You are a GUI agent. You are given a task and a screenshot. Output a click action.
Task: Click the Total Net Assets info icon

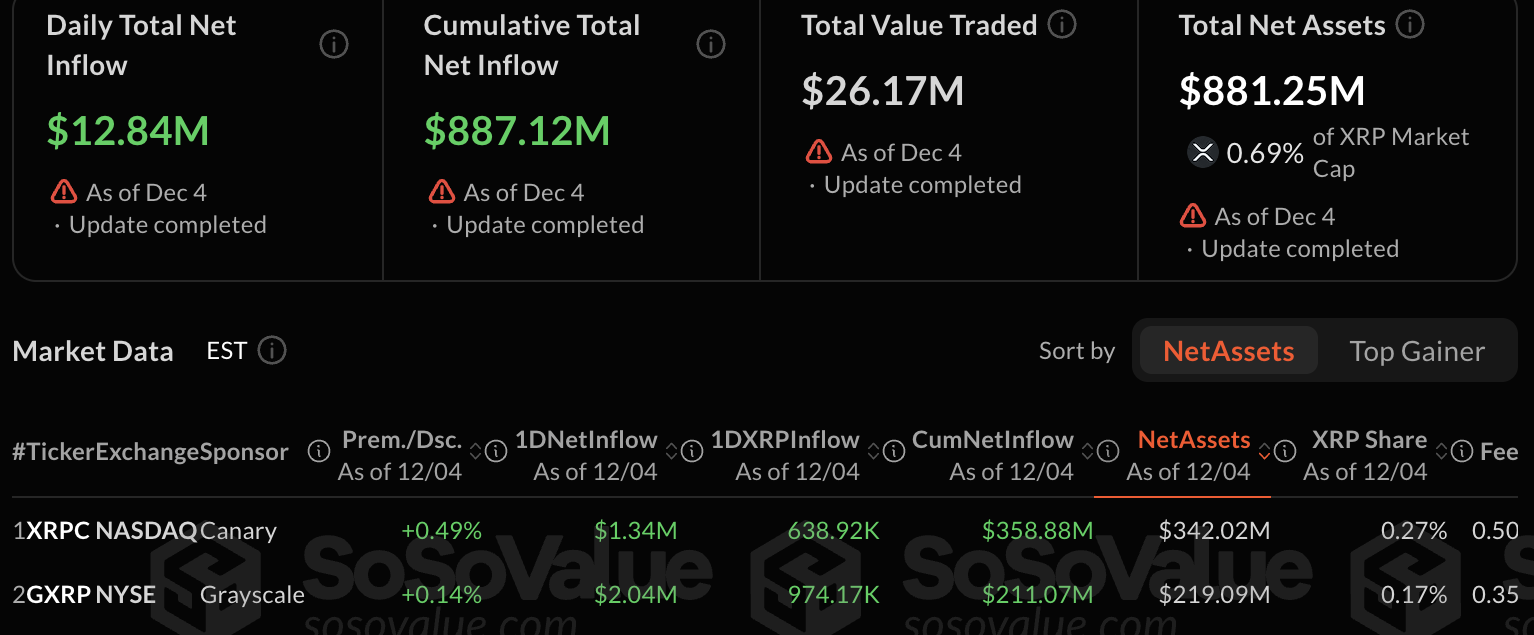click(1410, 24)
